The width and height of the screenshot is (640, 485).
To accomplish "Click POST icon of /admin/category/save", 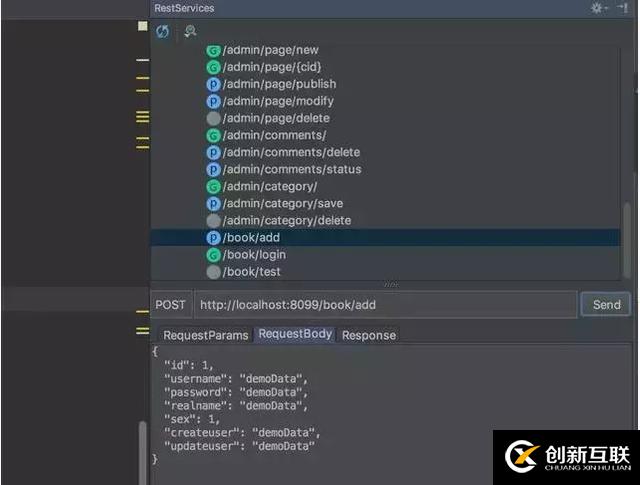I will point(213,204).
